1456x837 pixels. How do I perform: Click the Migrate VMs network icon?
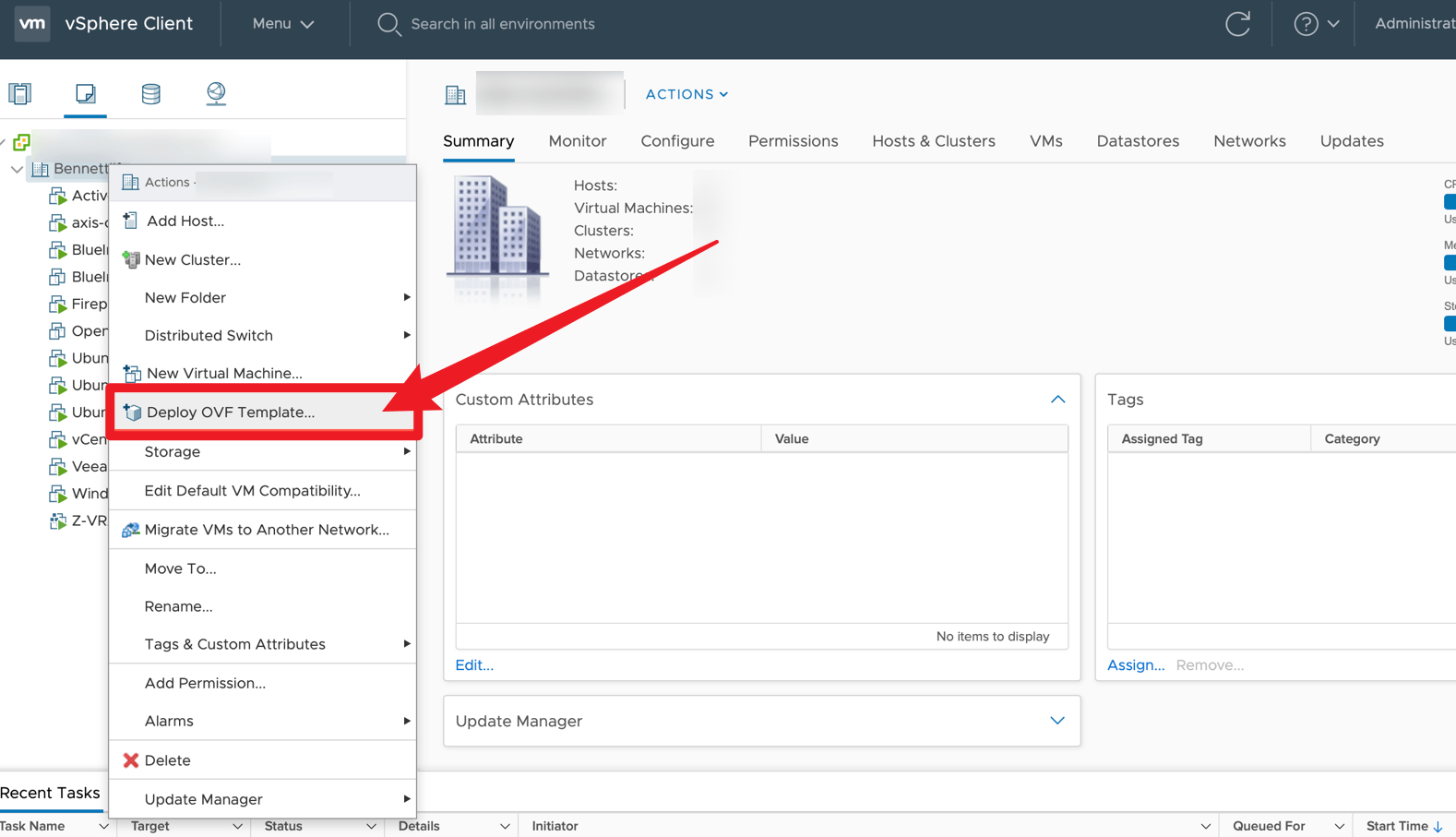point(131,530)
